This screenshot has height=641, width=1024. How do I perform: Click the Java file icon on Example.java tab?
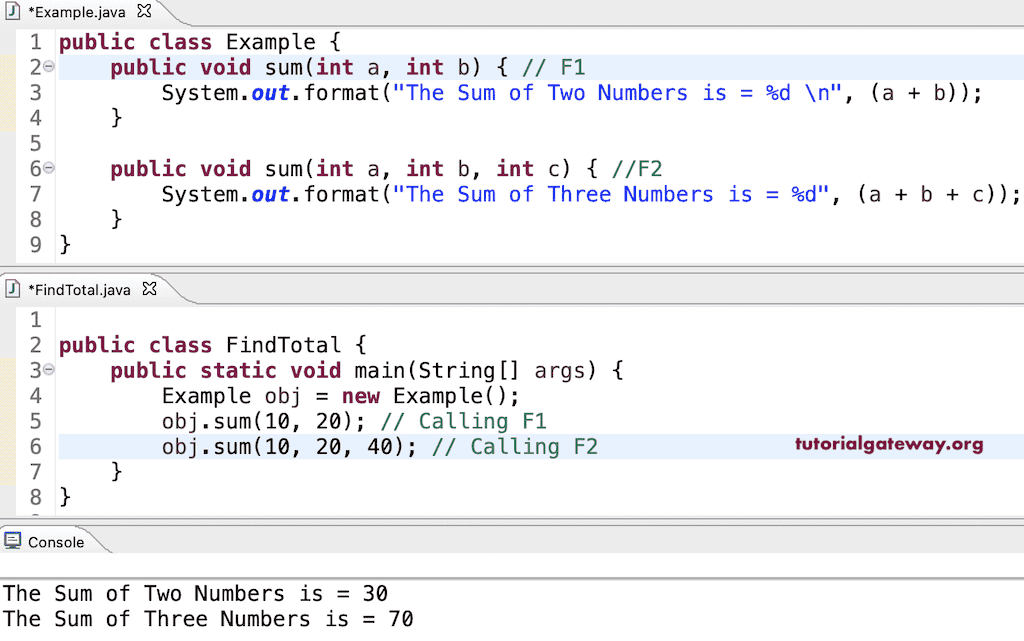[x=12, y=12]
